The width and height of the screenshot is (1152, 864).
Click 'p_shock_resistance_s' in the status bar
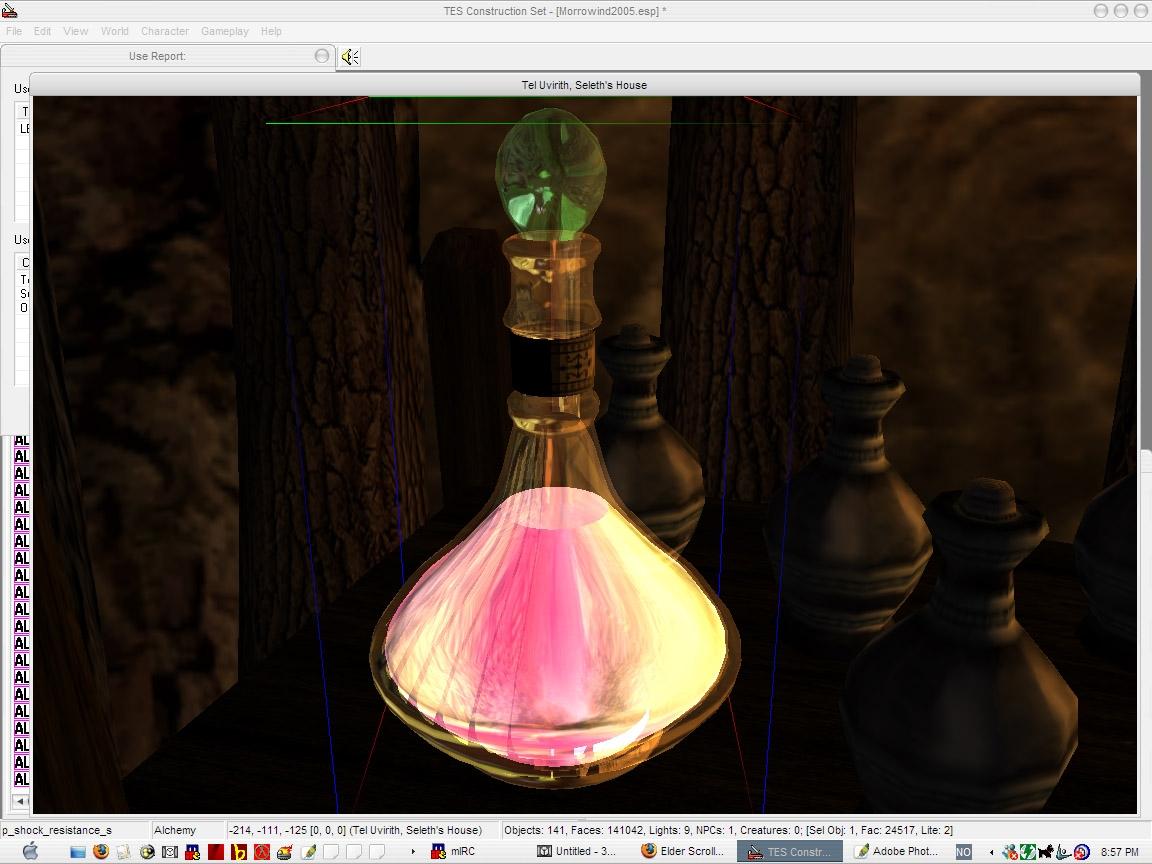(57, 830)
